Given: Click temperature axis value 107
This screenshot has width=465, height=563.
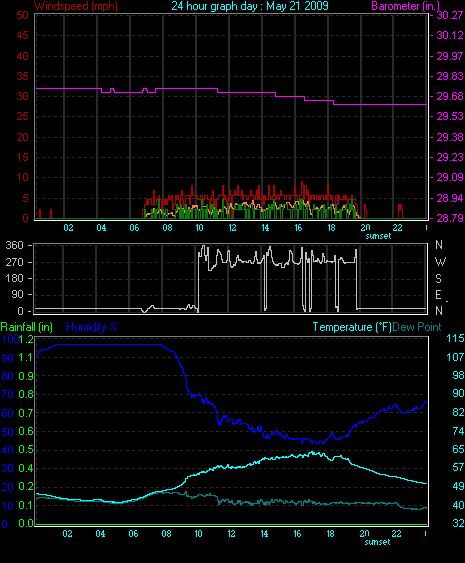Looking at the screenshot, I should pyautogui.click(x=455, y=357).
